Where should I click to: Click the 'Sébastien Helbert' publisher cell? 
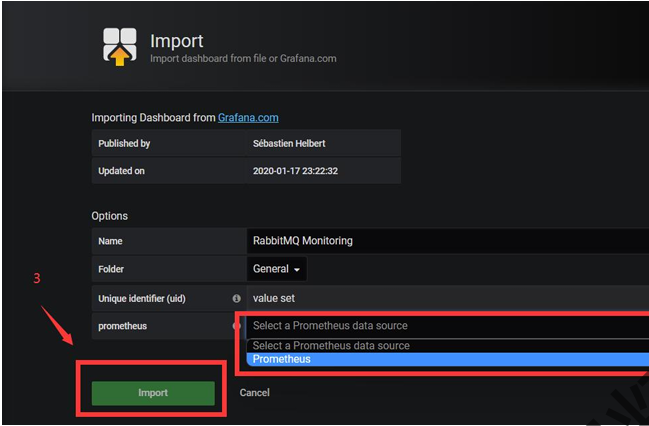(x=324, y=143)
